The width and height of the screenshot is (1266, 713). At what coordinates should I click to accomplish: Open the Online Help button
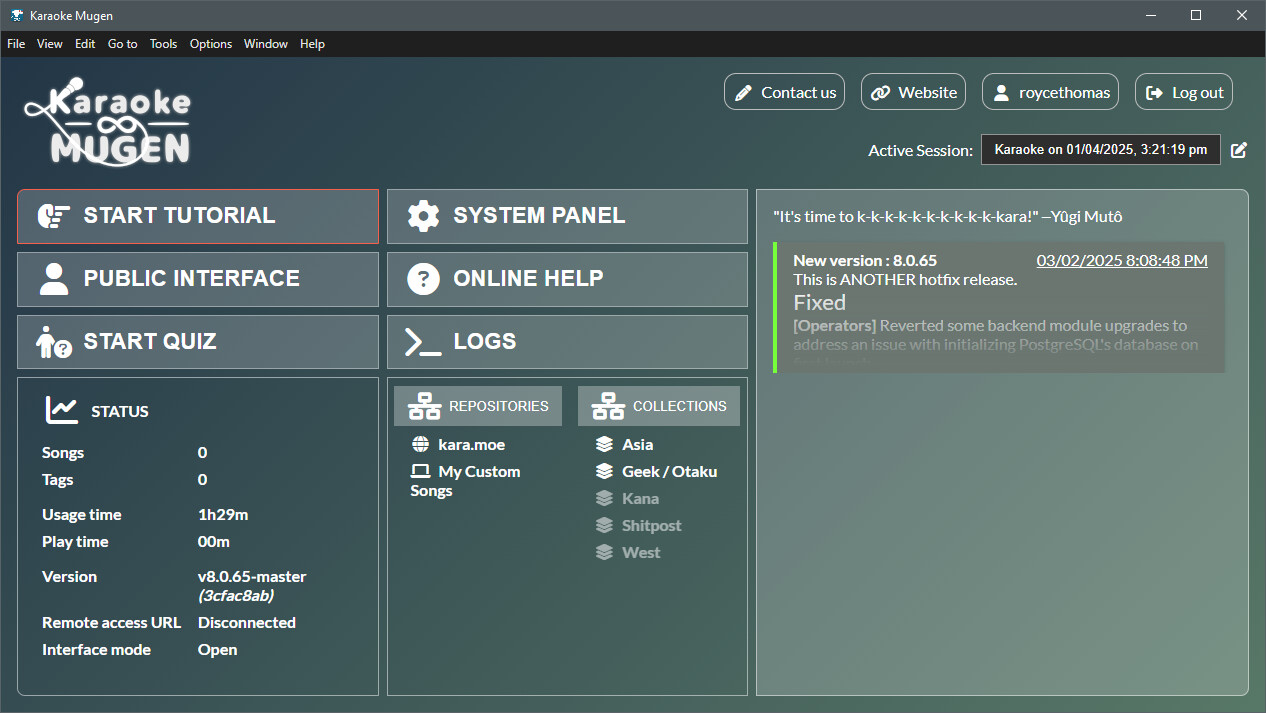[x=567, y=279]
